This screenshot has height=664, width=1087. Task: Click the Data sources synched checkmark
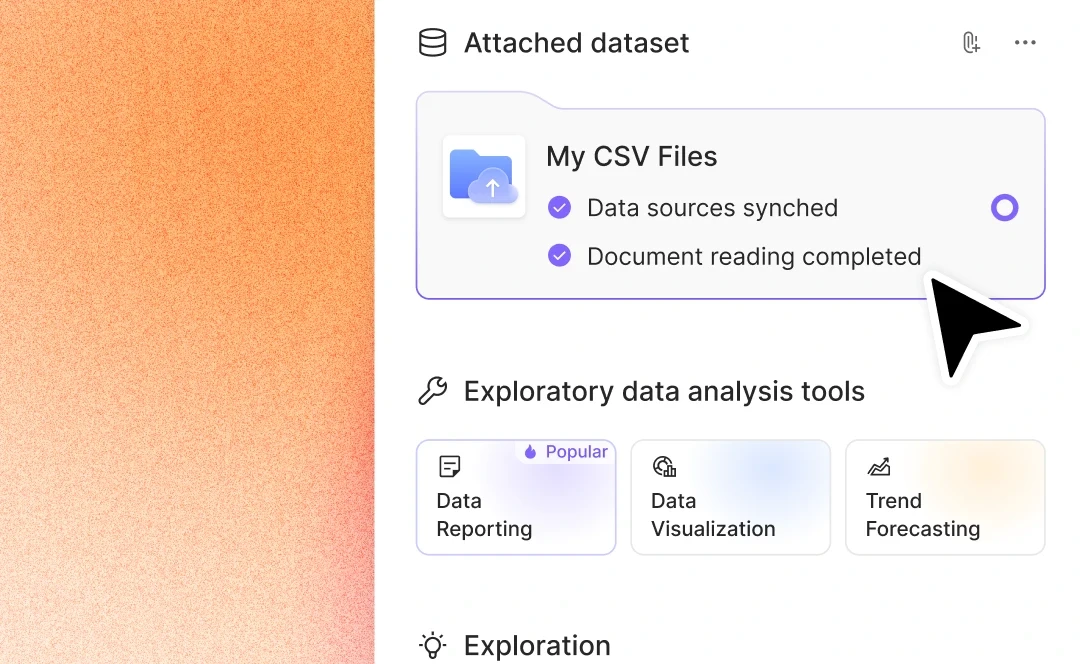click(559, 207)
